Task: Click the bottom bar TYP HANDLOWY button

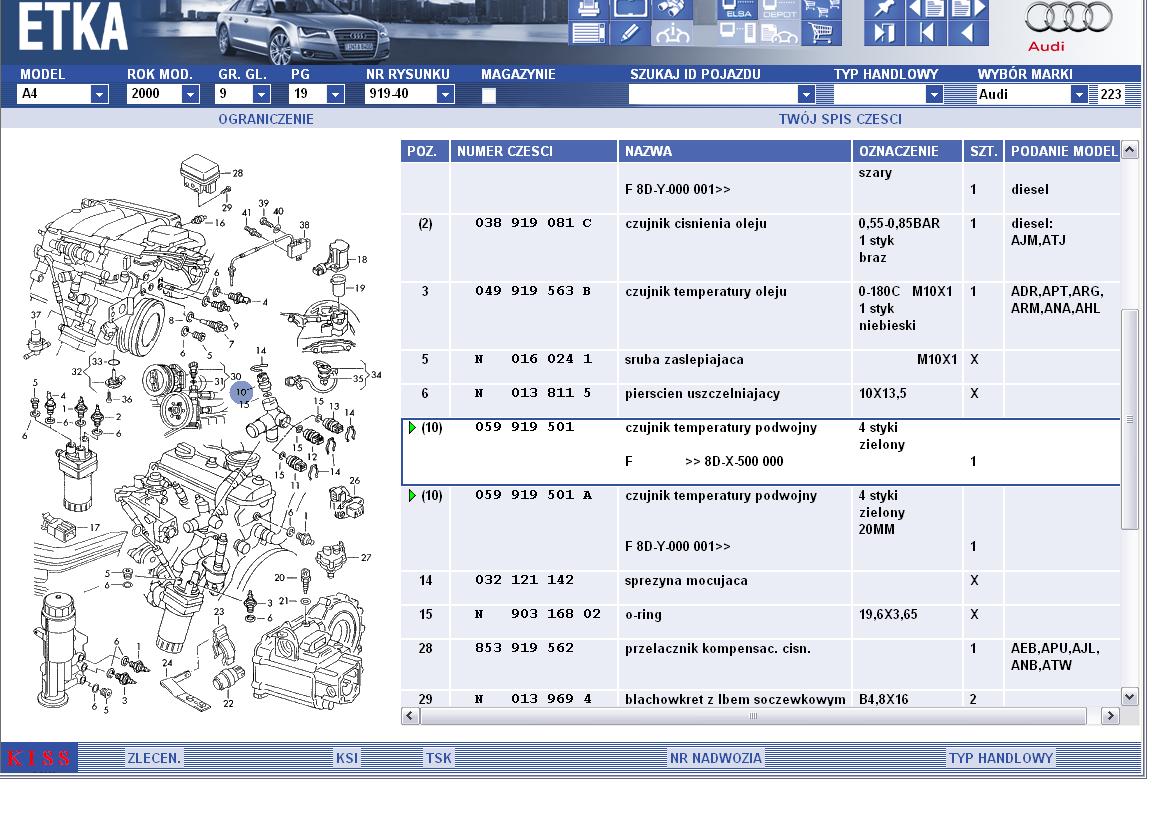Action: [x=1001, y=758]
